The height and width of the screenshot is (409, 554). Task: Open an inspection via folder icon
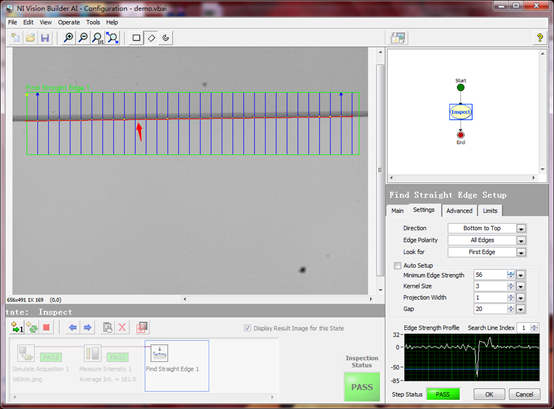(x=30, y=38)
